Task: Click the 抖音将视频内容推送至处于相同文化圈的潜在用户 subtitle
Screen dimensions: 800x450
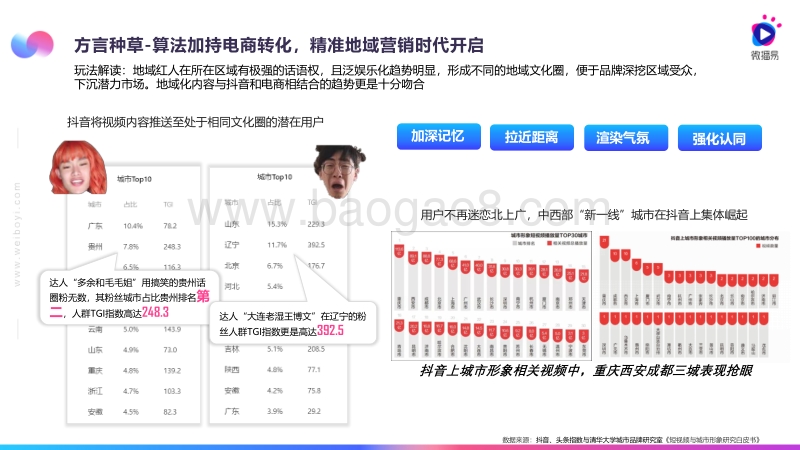Action: coord(195,122)
